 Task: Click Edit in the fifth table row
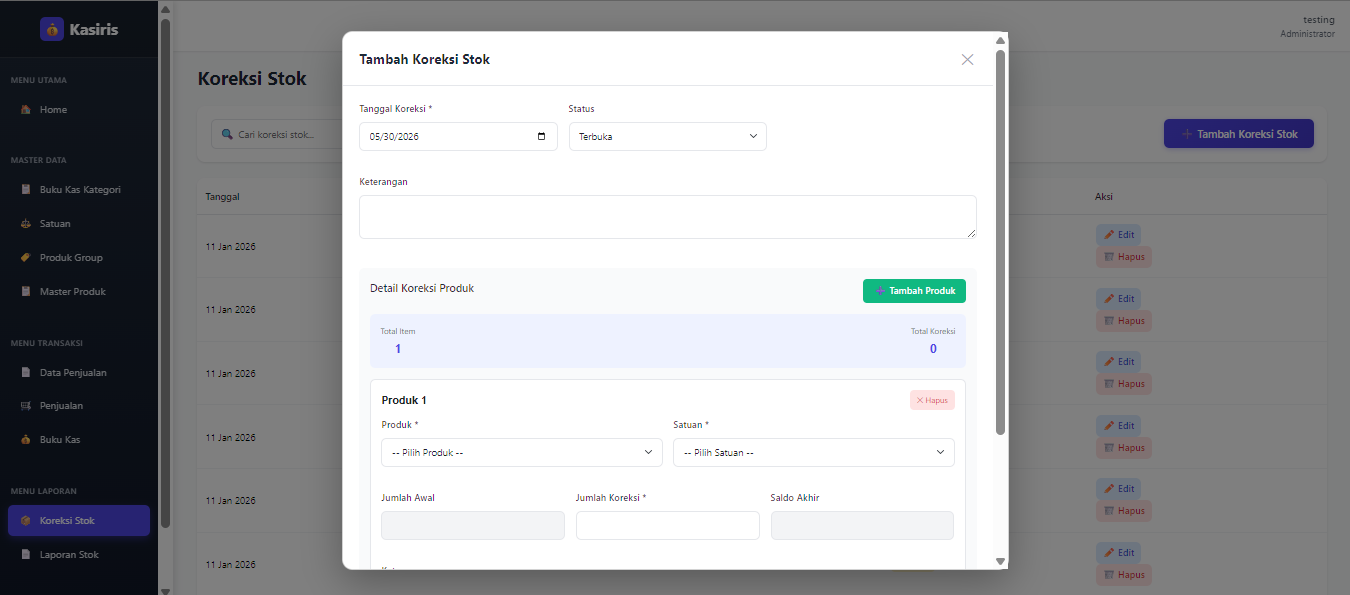(1118, 489)
